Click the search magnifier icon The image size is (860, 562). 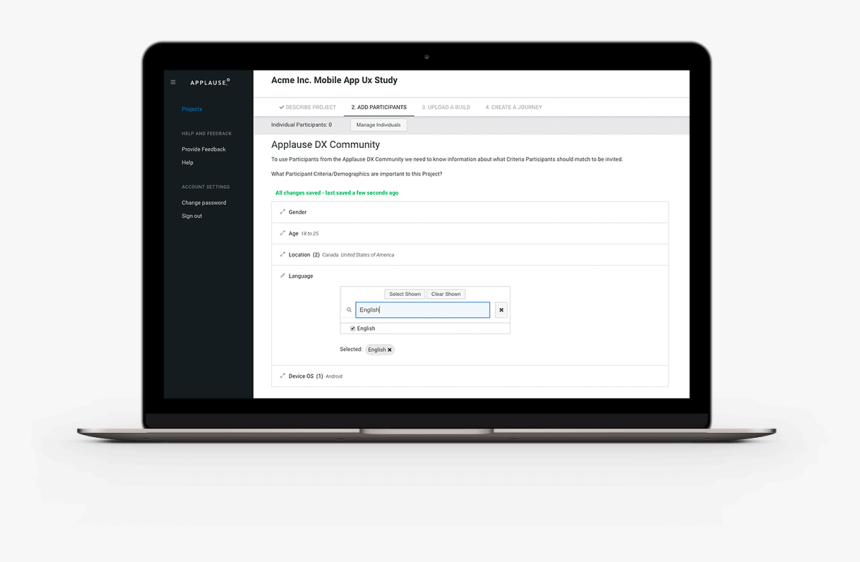pyautogui.click(x=349, y=310)
